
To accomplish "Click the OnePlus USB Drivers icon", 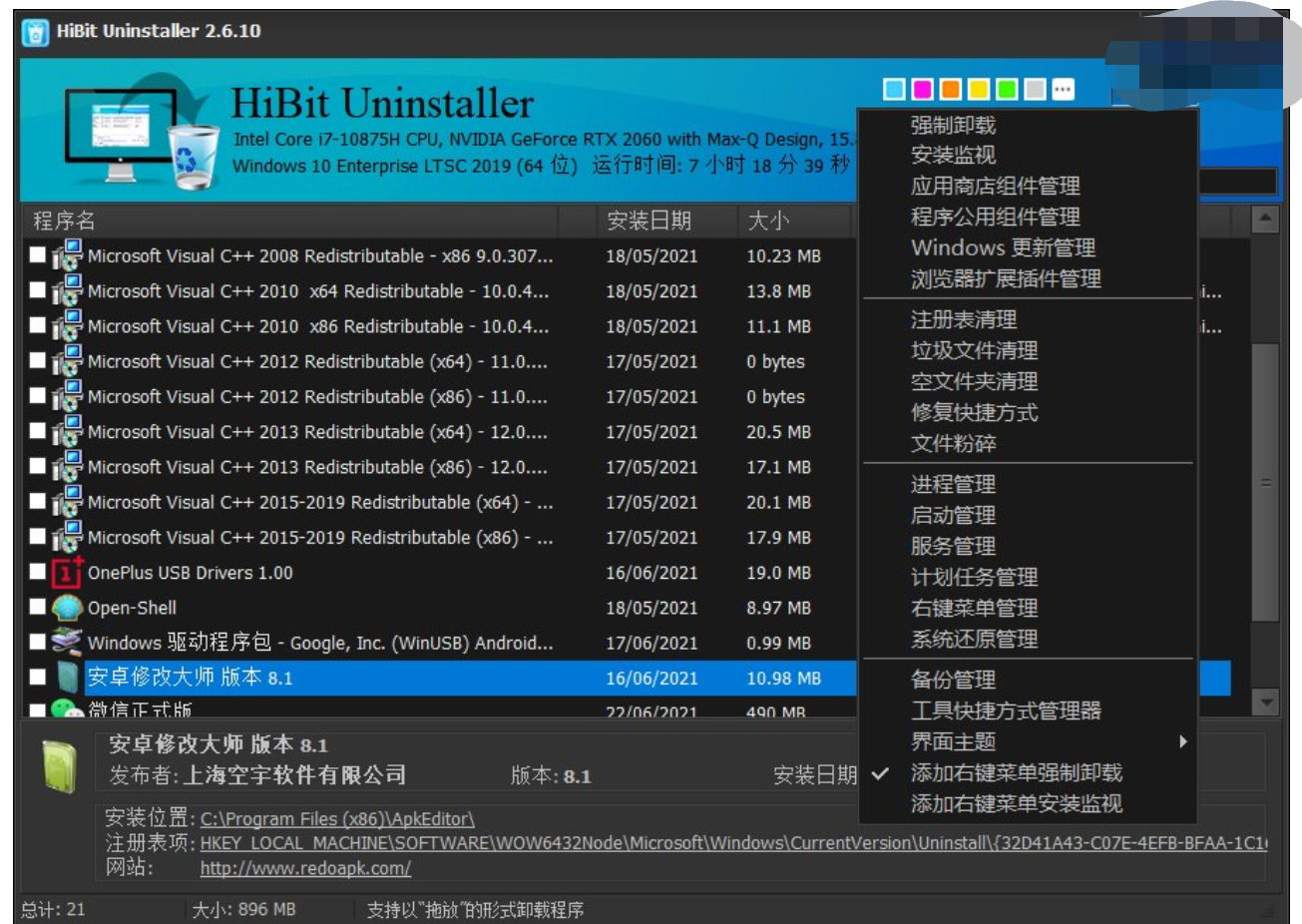I will click(67, 573).
